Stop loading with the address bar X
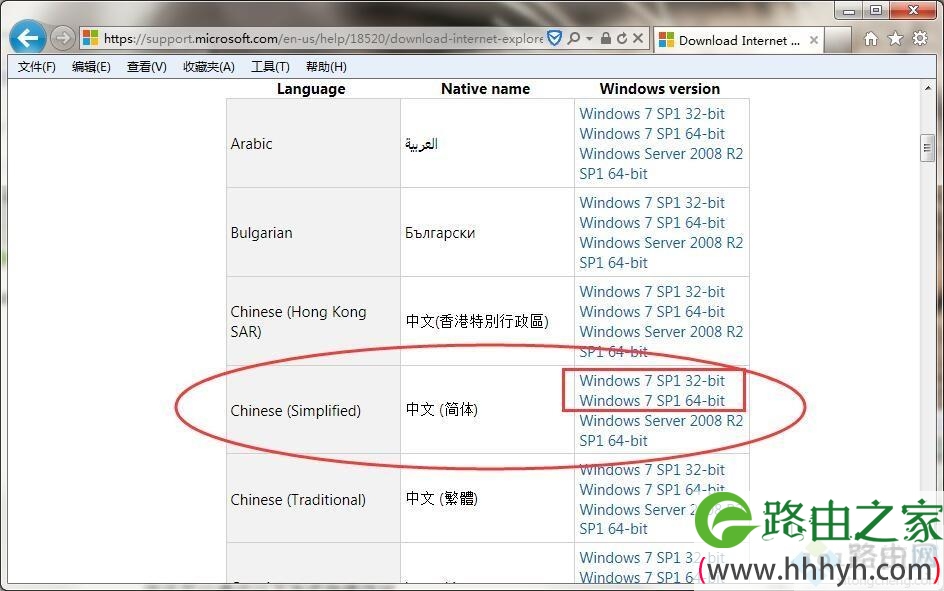Screen dimensions: 944x591 (x=638, y=39)
